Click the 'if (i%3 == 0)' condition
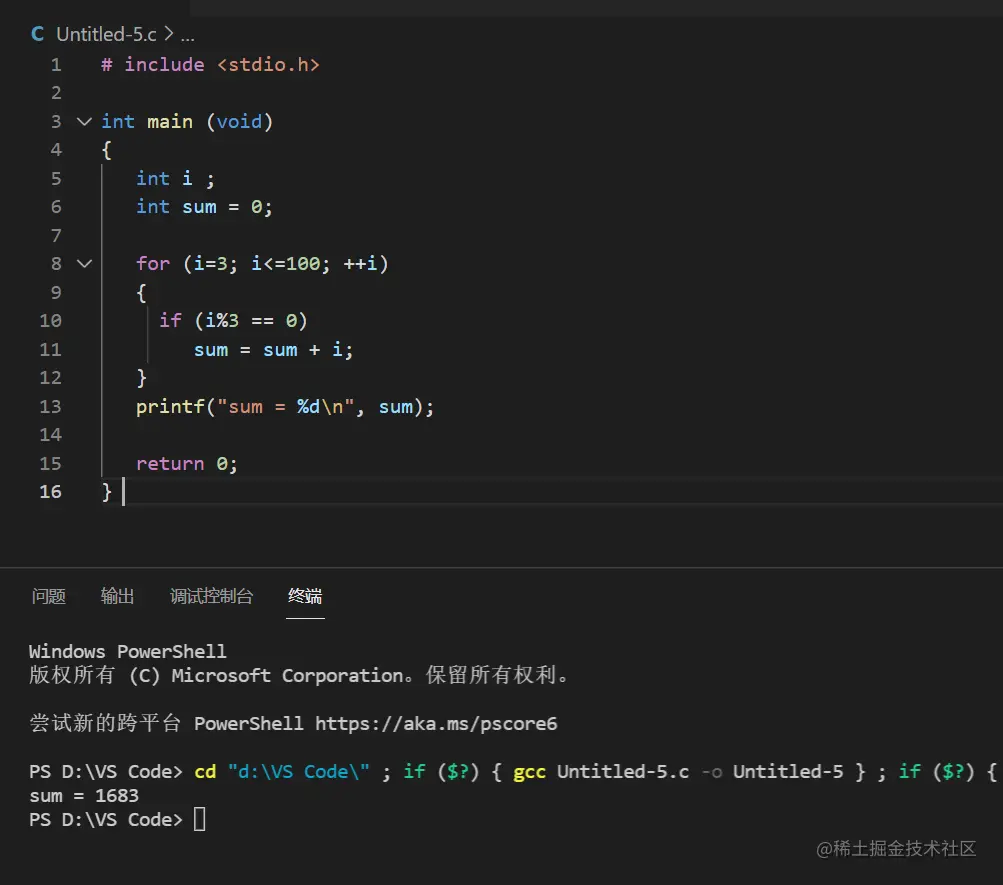The image size is (1003, 885). click(233, 320)
